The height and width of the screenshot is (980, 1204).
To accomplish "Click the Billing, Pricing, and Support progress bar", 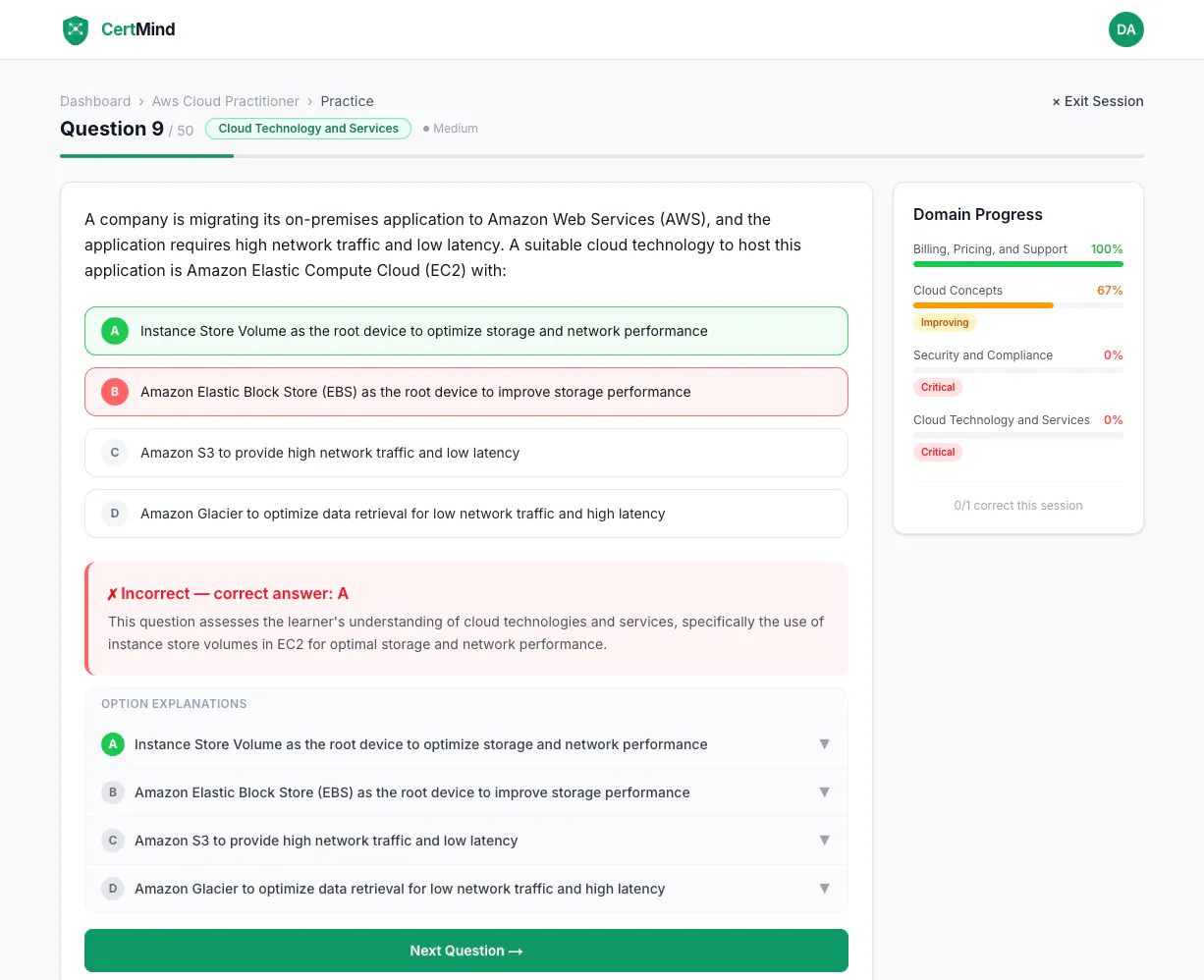I will click(1018, 264).
